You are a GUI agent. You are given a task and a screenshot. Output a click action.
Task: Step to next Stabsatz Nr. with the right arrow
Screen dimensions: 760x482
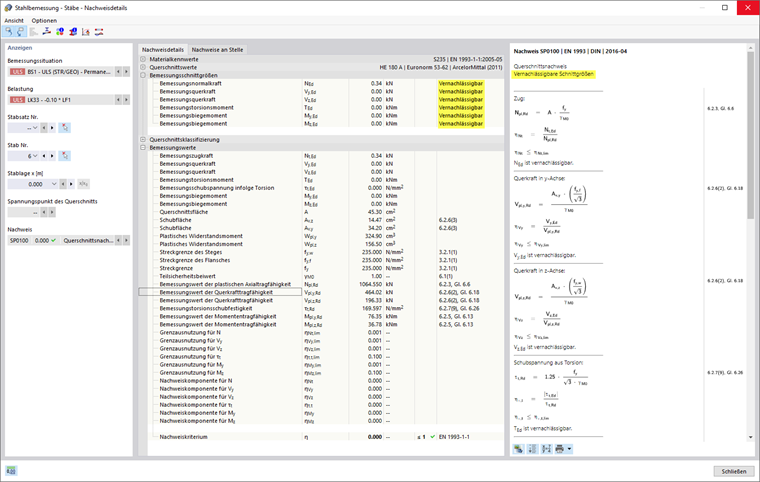coord(52,128)
